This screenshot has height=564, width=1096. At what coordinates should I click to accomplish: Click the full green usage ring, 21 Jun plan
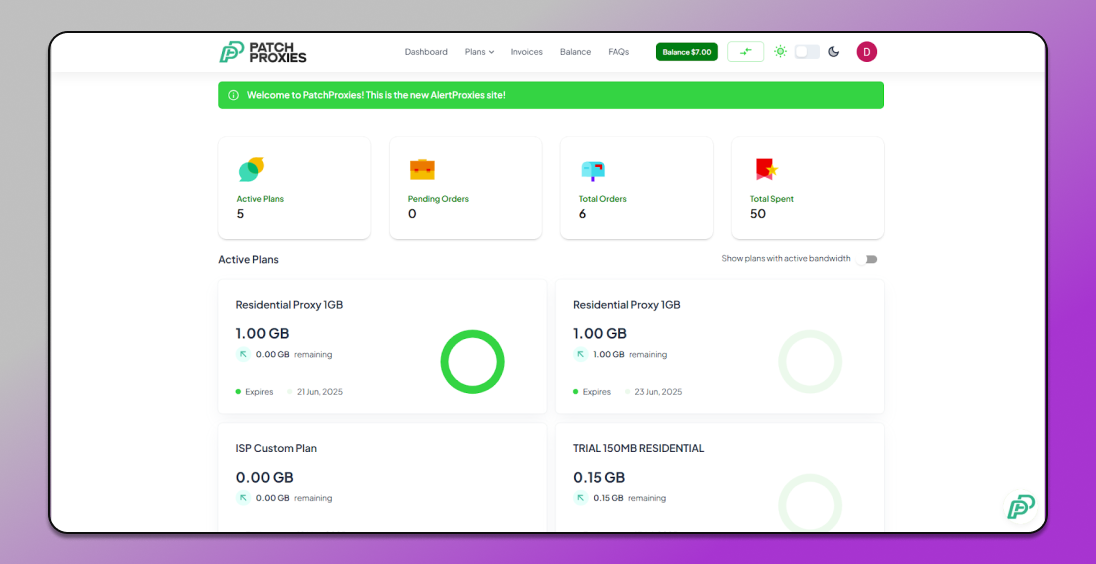click(473, 361)
